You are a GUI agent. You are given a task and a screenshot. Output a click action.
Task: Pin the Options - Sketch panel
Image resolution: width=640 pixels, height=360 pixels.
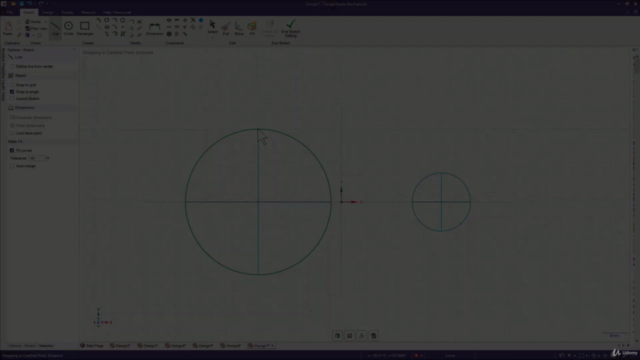tap(74, 49)
